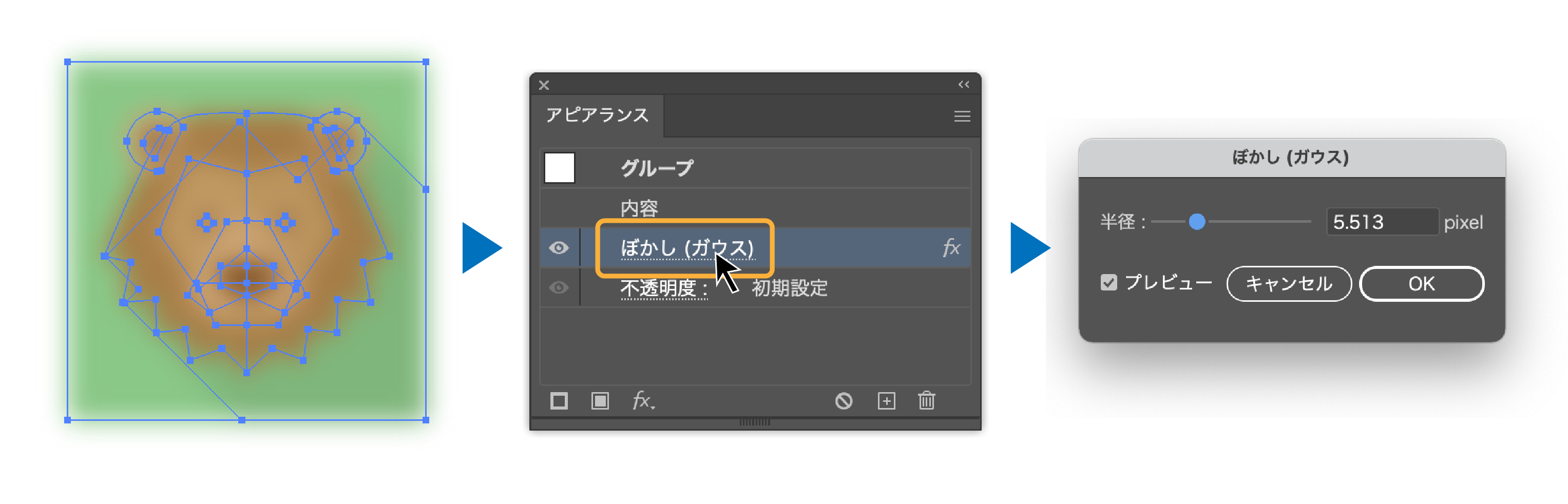The image size is (1568, 504).
Task: Select the アピアランス tab
Action: 597,115
